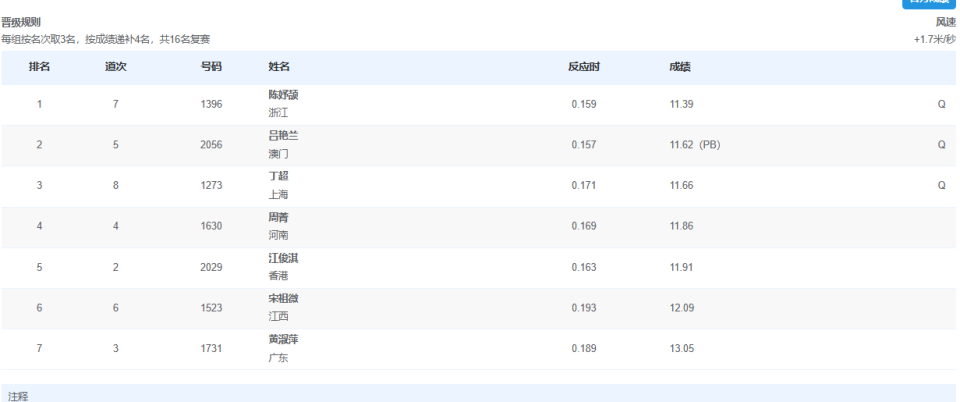Screen dimensions: 960x402
Task: Click the 11.62 (PB) result
Action: [694, 145]
